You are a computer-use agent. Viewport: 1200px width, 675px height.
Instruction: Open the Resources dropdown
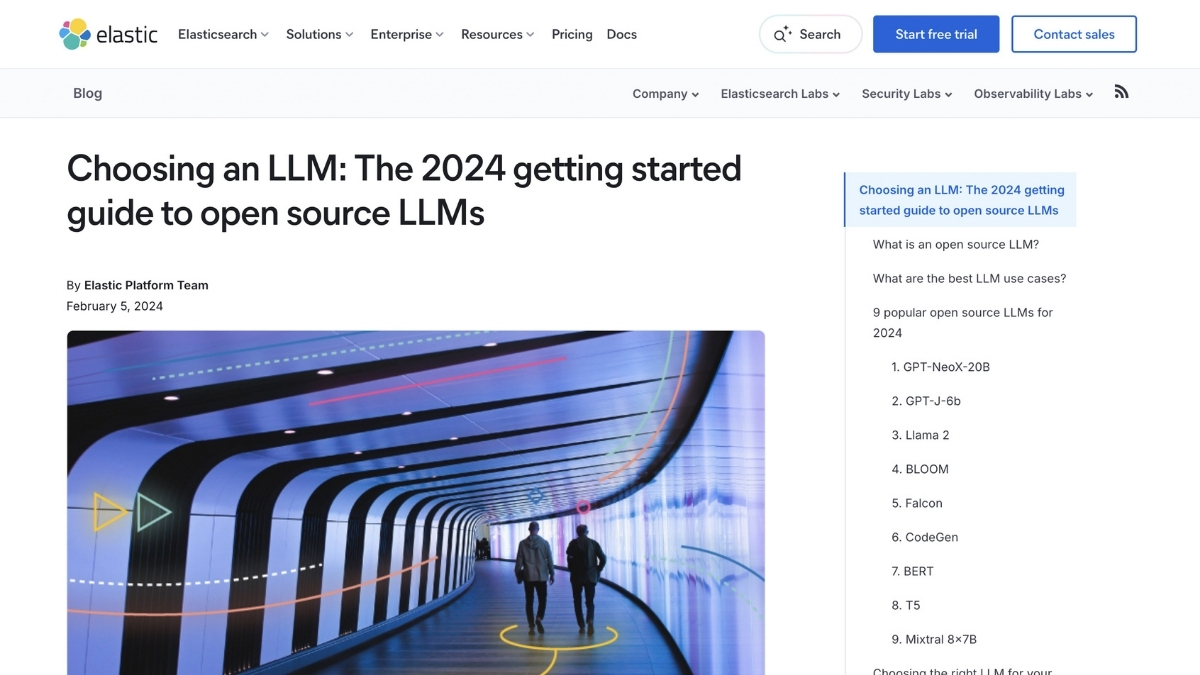point(498,34)
